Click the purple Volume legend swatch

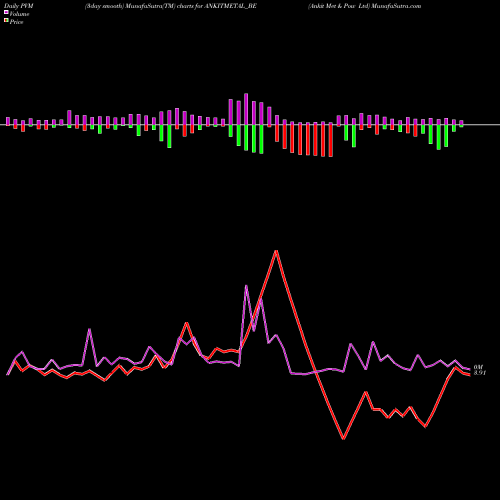point(6,13)
